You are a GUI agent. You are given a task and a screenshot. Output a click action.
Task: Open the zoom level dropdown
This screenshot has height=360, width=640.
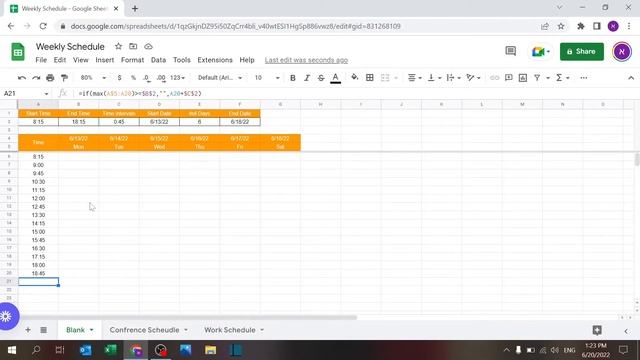(93, 78)
